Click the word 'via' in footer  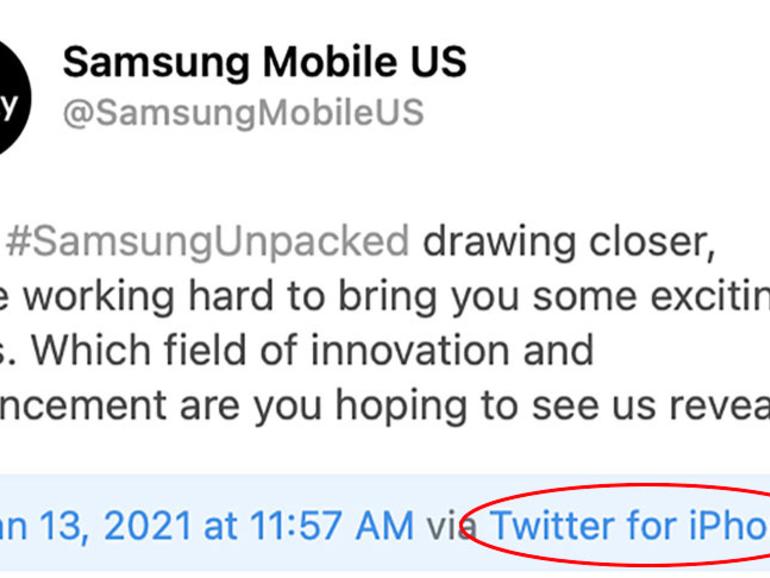pos(451,526)
